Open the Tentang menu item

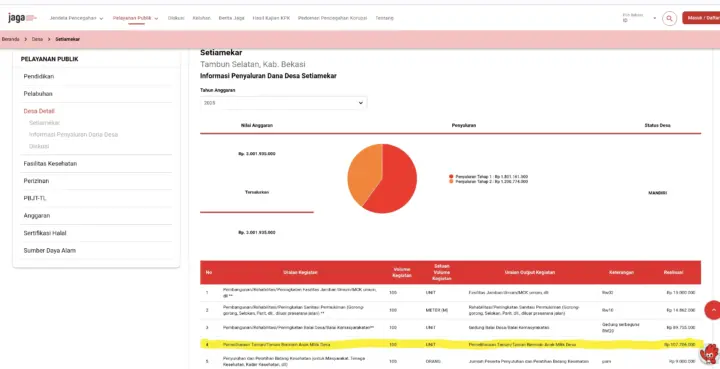384,18
